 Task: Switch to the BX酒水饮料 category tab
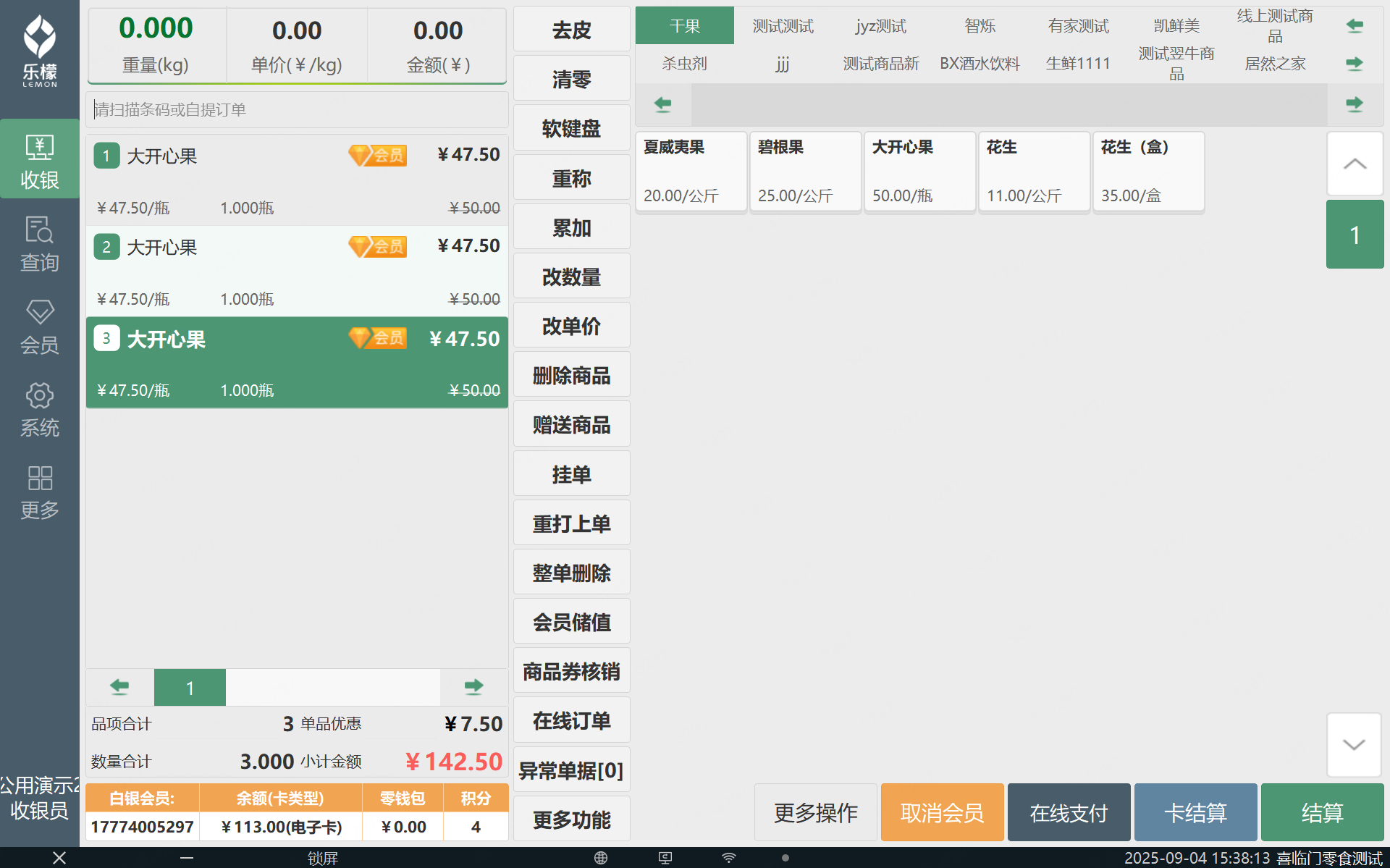(x=980, y=64)
